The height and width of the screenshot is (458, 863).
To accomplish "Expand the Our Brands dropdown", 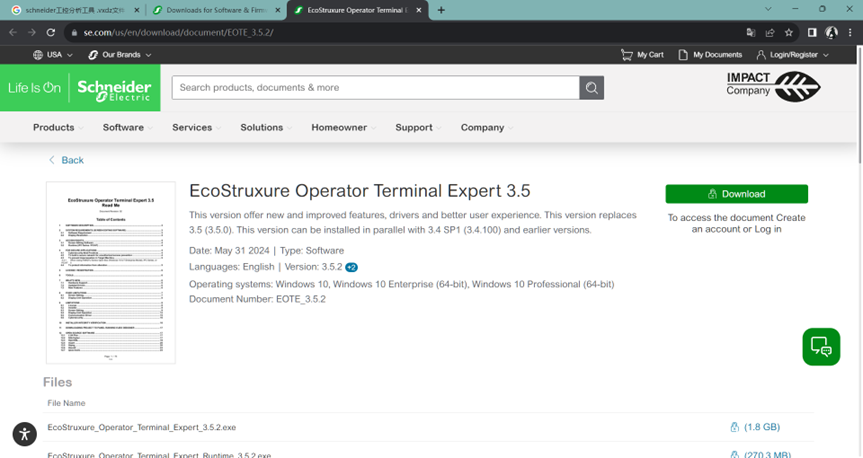I will (120, 54).
